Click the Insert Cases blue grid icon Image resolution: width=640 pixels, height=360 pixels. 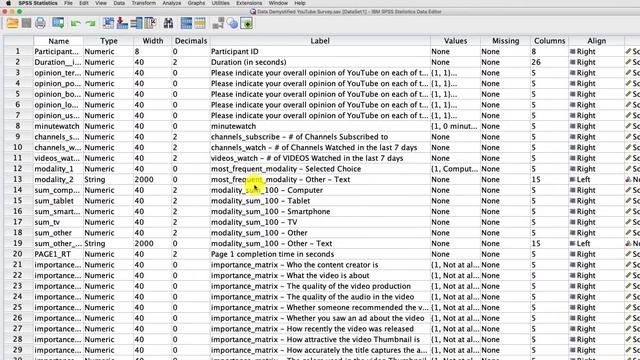(x=186, y=23)
